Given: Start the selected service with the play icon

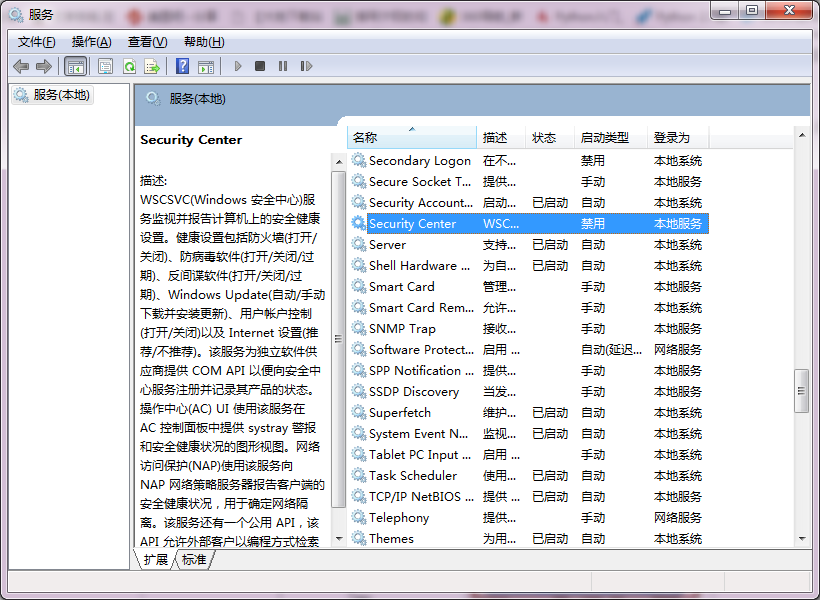Looking at the screenshot, I should click(x=237, y=66).
